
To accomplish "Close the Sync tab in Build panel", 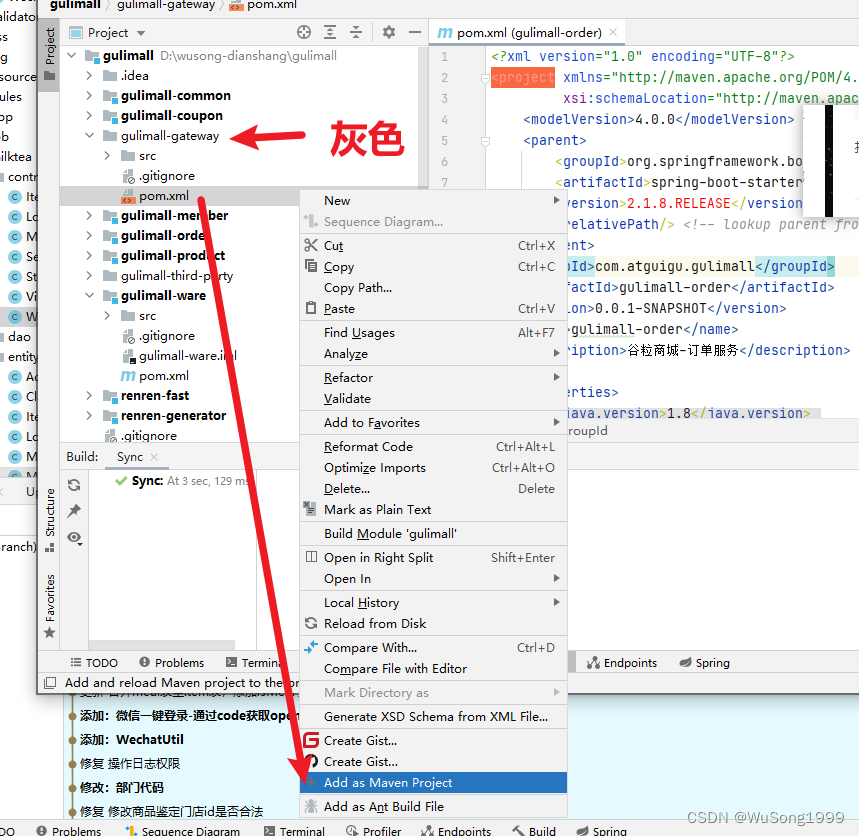I will point(154,456).
